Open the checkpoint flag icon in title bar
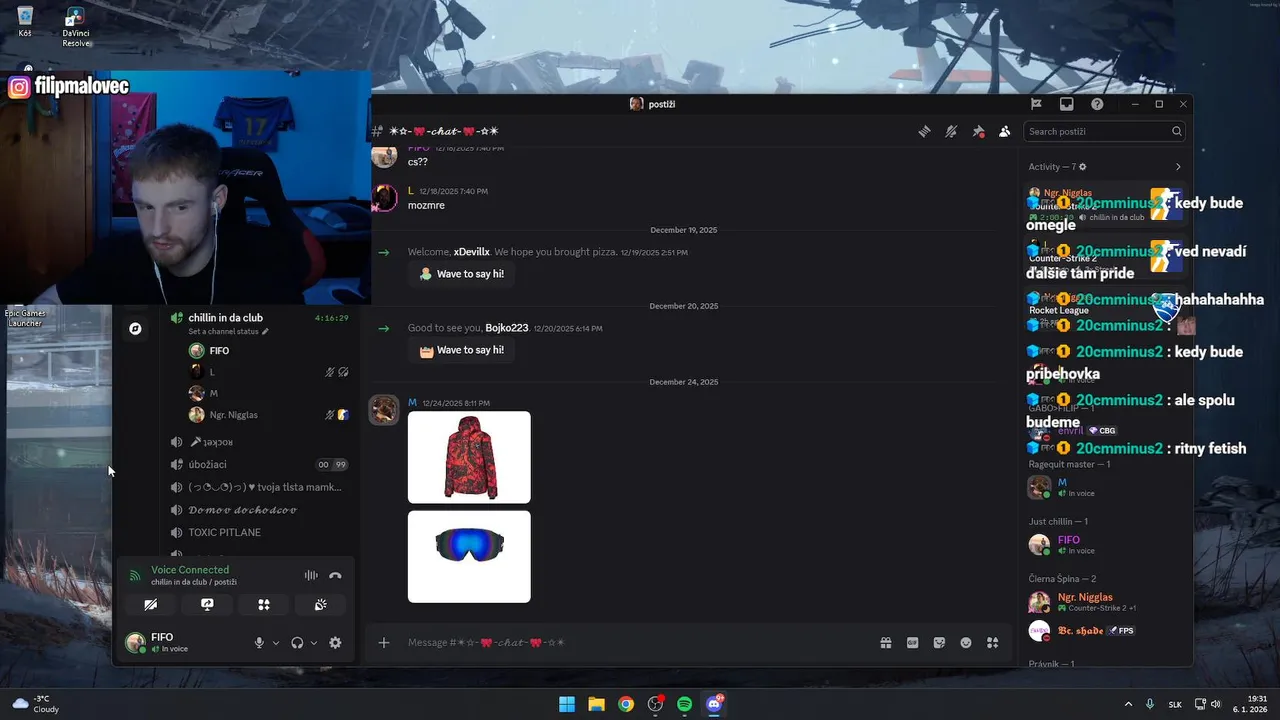 click(x=1036, y=104)
